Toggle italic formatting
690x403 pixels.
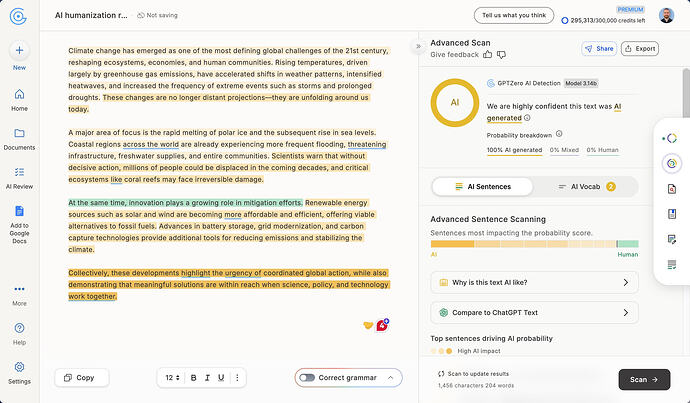[207, 377]
